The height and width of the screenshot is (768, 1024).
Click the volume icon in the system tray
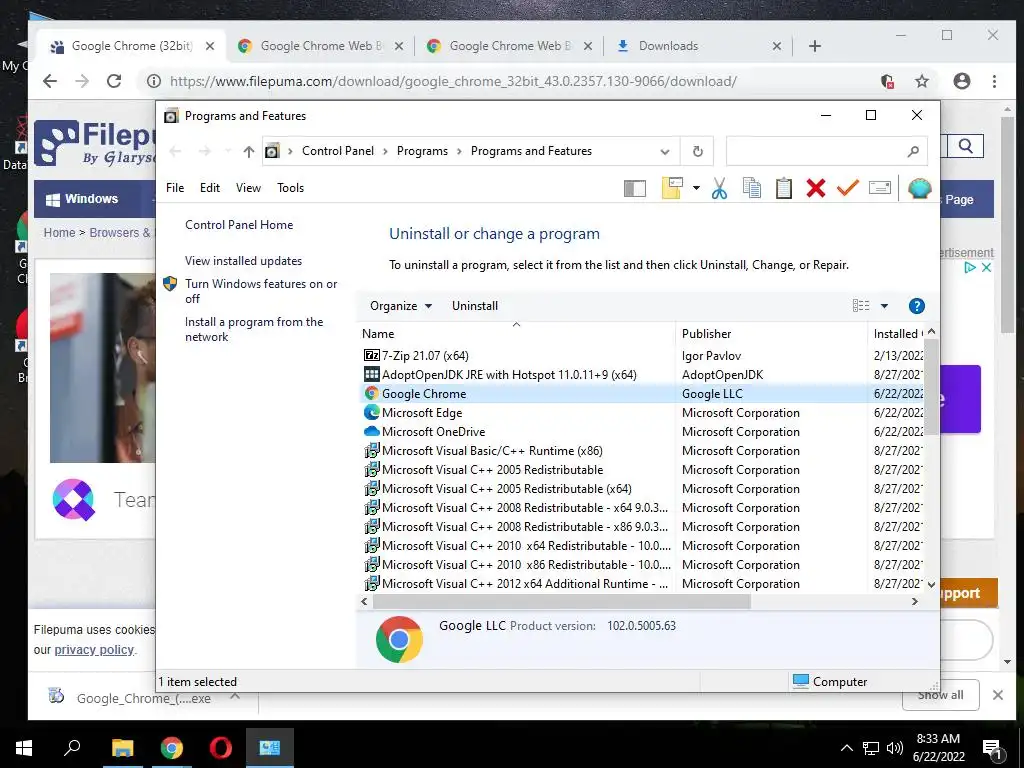click(895, 748)
